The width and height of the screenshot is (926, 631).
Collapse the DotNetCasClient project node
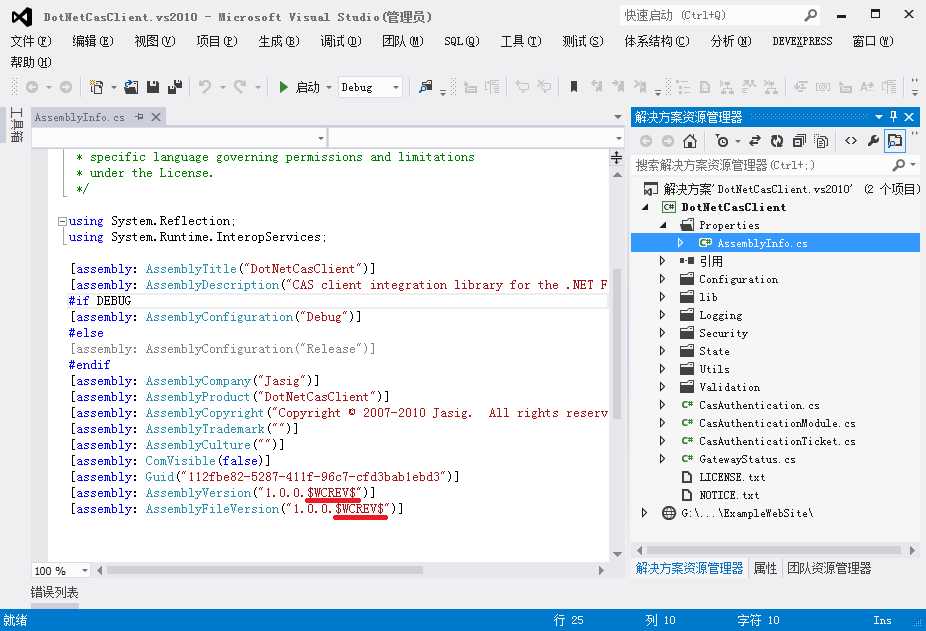point(645,207)
